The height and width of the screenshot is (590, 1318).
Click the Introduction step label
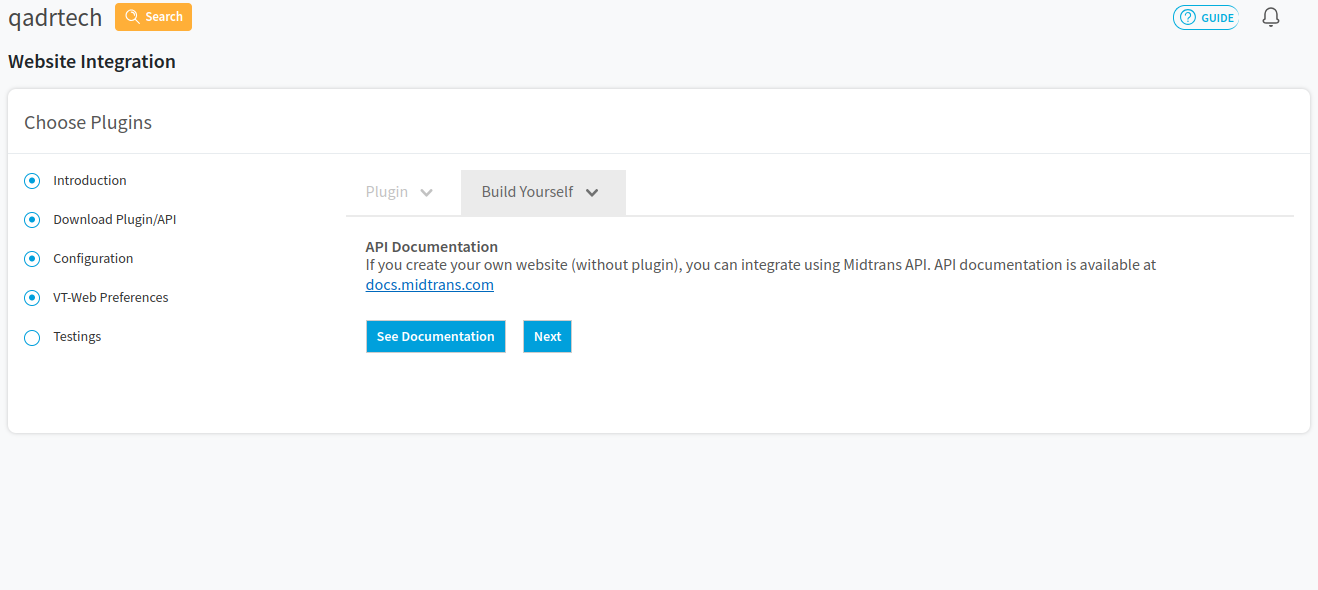point(90,181)
